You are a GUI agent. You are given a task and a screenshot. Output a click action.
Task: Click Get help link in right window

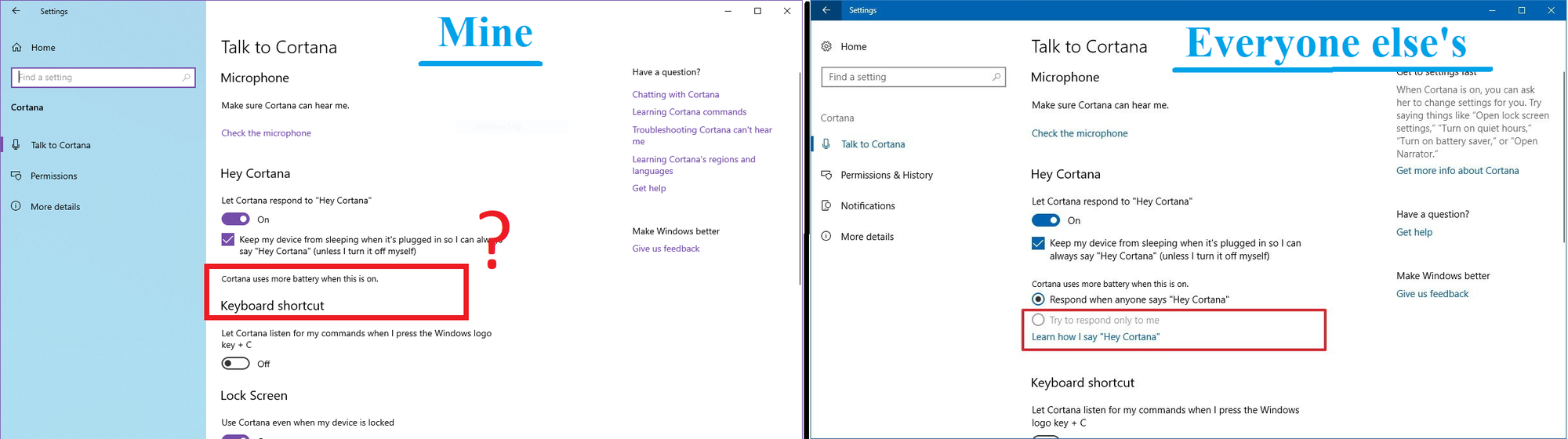coord(1414,232)
